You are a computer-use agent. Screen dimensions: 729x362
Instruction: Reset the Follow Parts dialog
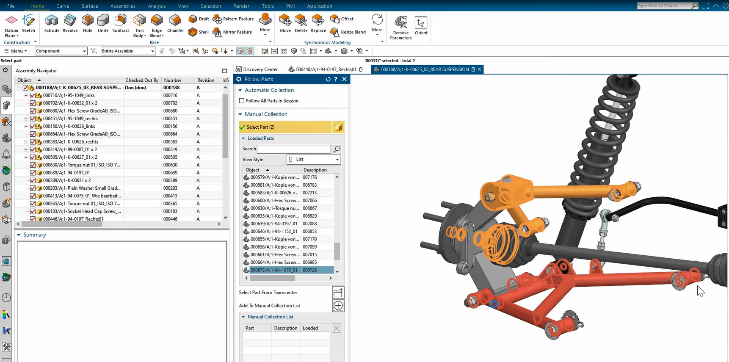[x=328, y=79]
